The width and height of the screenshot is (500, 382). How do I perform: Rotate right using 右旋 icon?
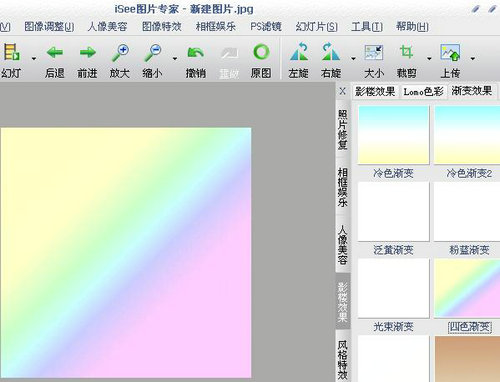[331, 52]
